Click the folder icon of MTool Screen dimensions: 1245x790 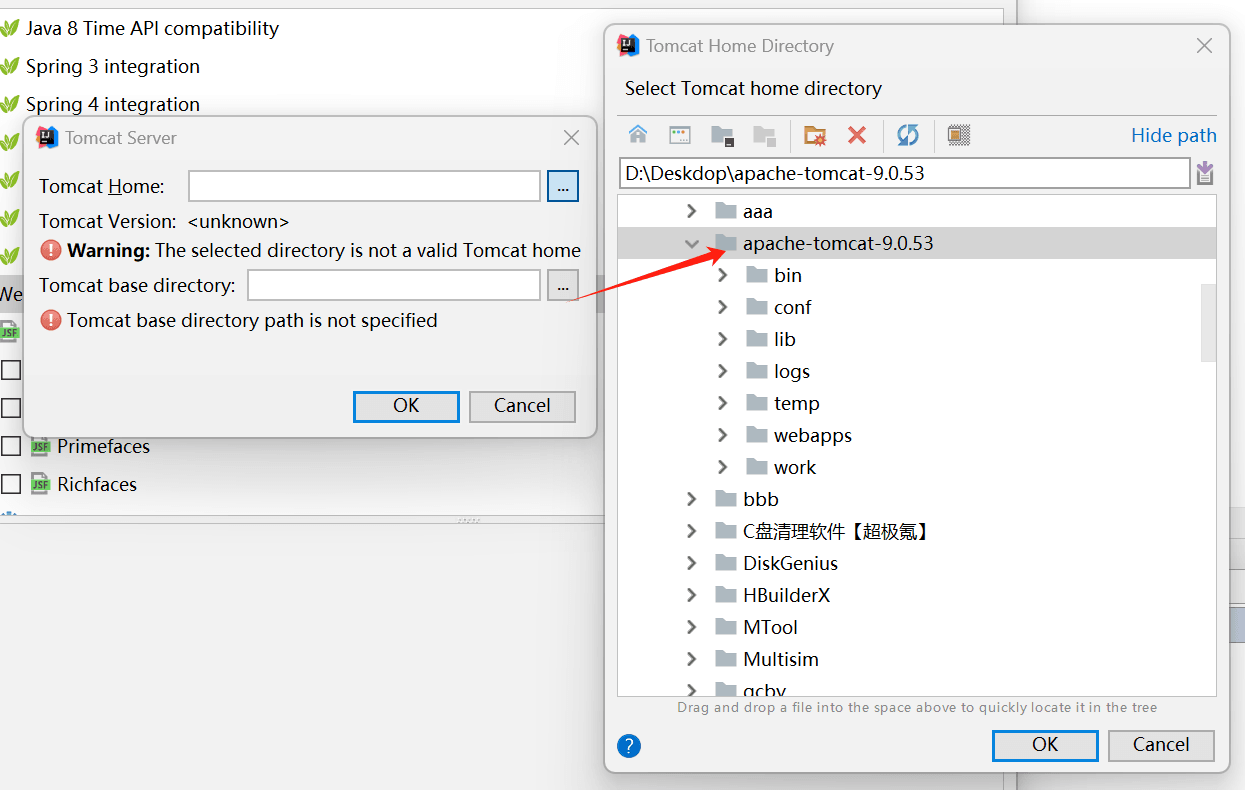[726, 627]
